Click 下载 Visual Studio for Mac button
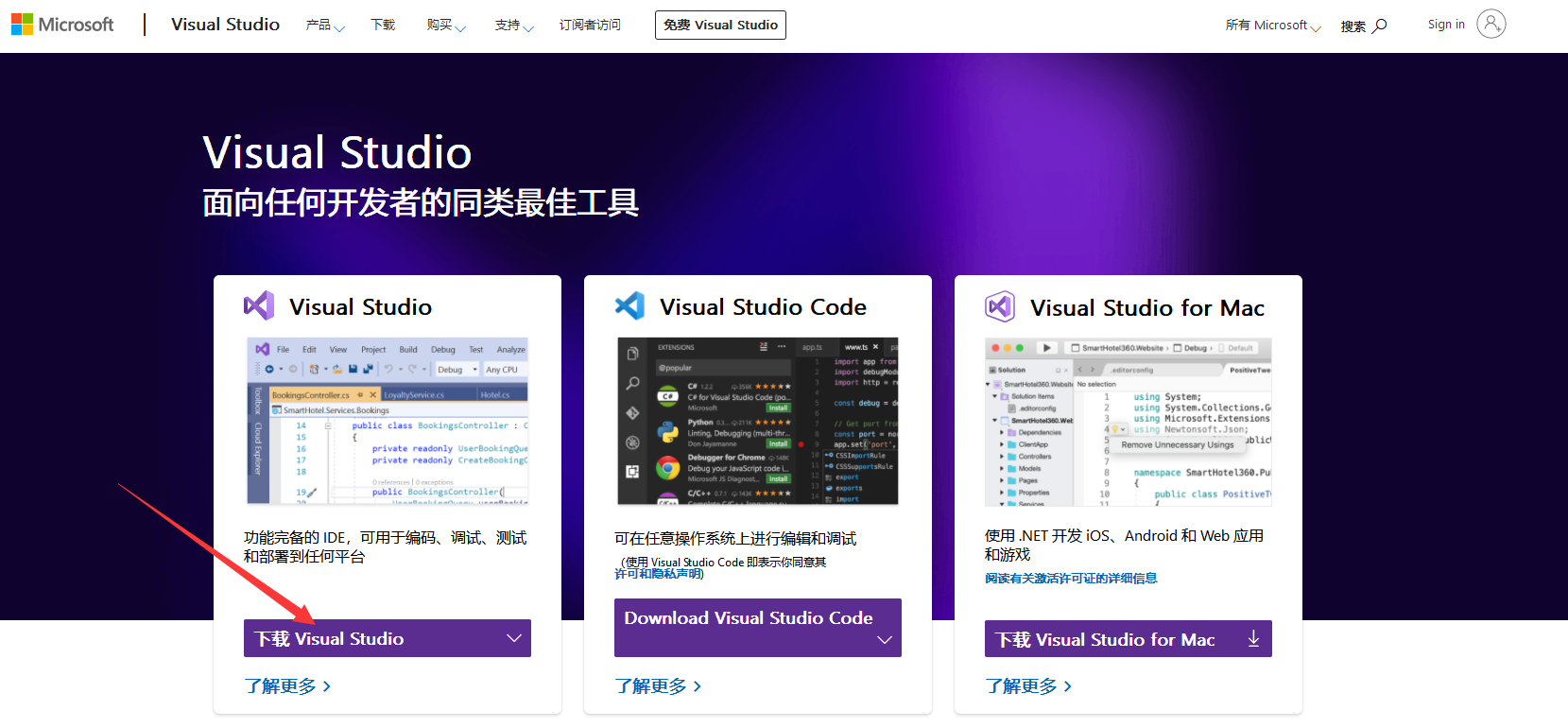 1129,639
